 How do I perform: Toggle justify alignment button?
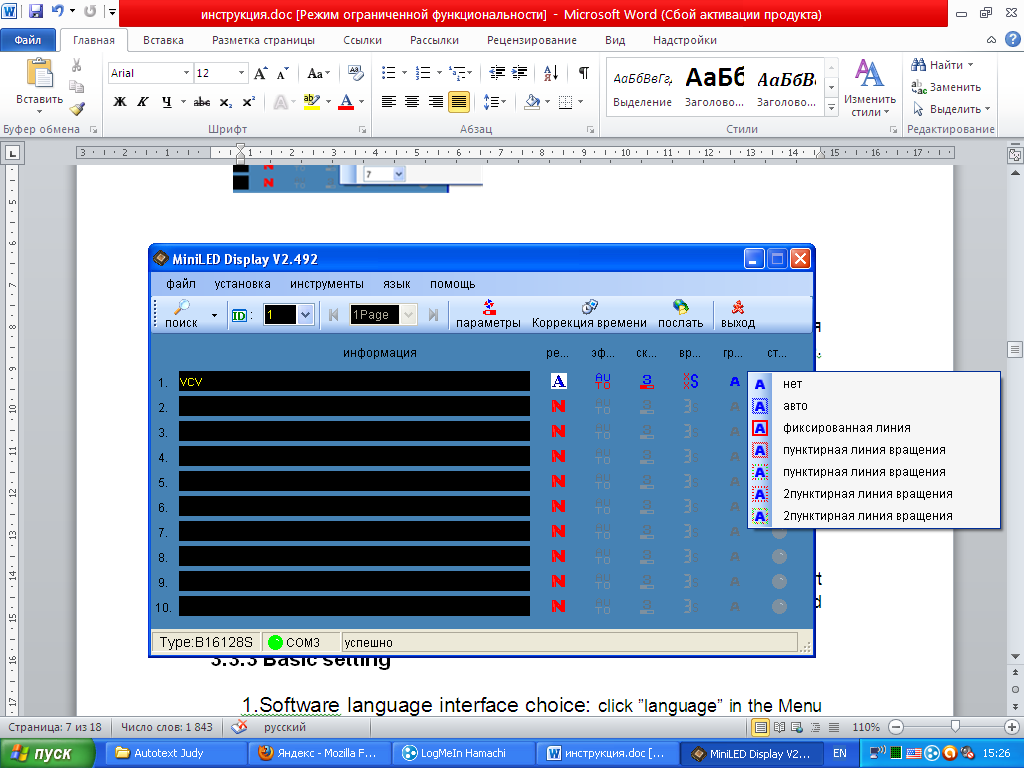(458, 102)
